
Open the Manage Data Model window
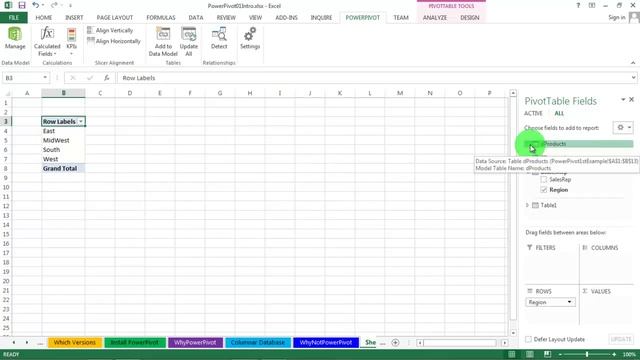[x=15, y=38]
